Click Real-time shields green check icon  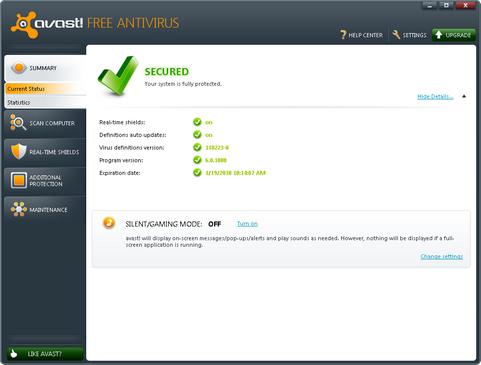pos(197,122)
